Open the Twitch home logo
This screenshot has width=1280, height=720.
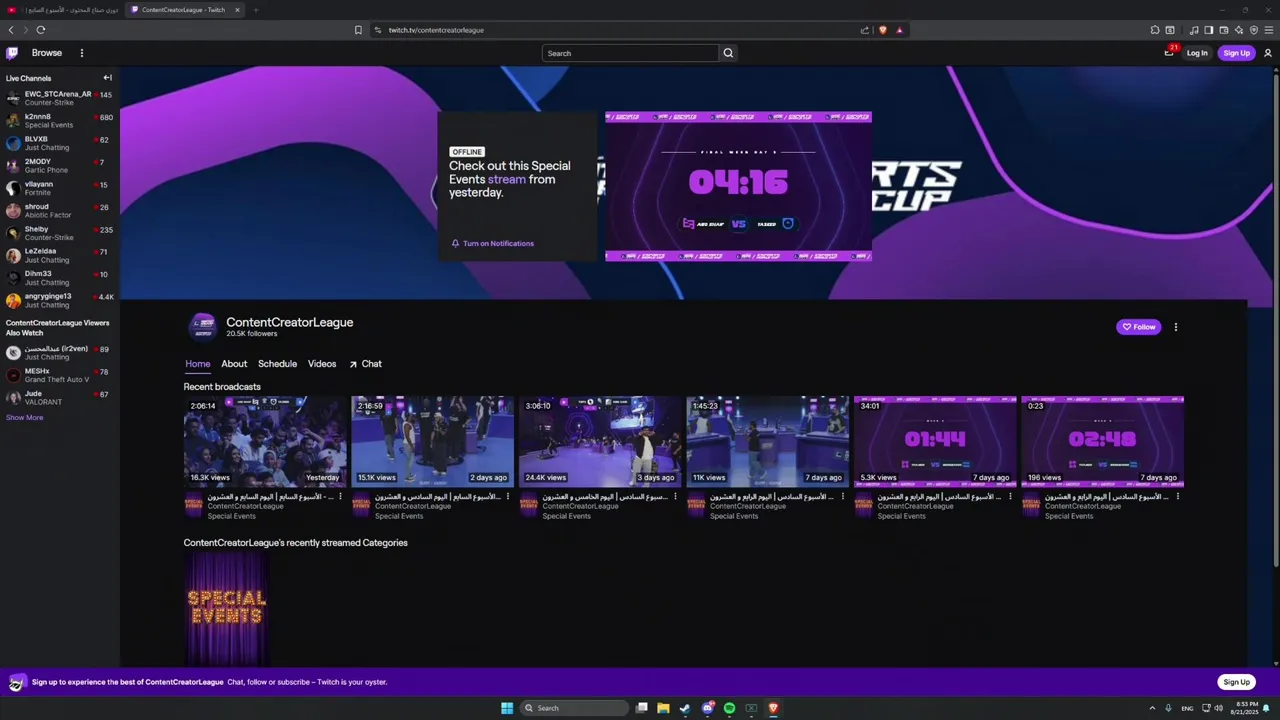12,53
